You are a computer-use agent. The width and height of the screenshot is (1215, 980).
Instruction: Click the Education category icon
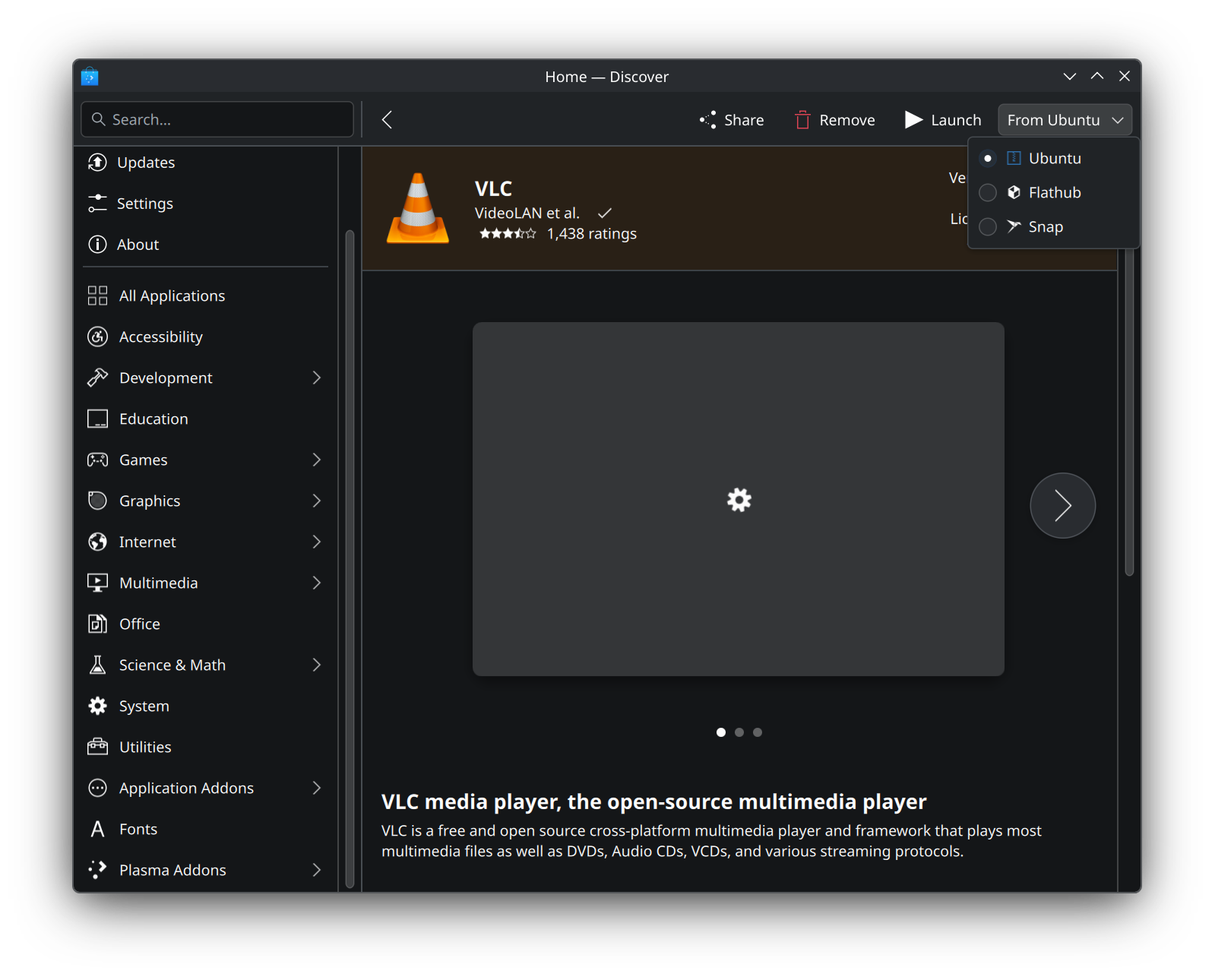97,419
